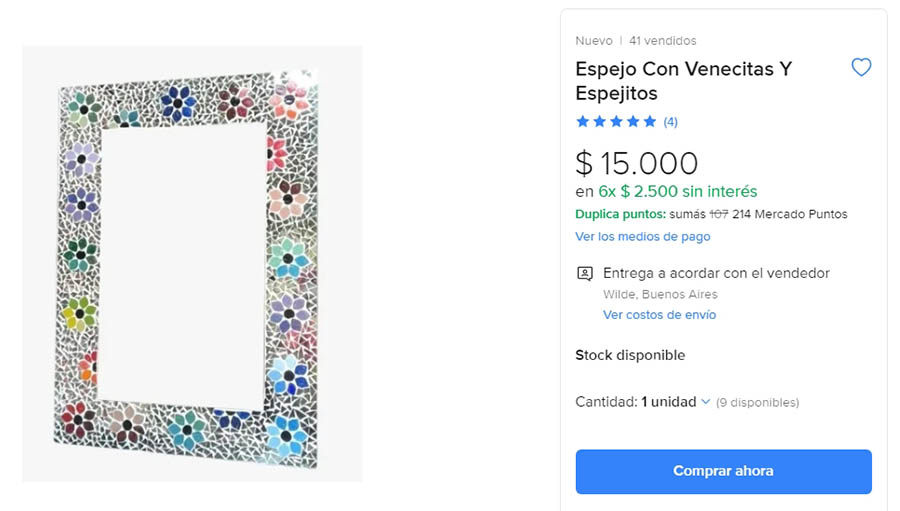
Task: Click the $ 15.000 price
Action: click(x=637, y=163)
